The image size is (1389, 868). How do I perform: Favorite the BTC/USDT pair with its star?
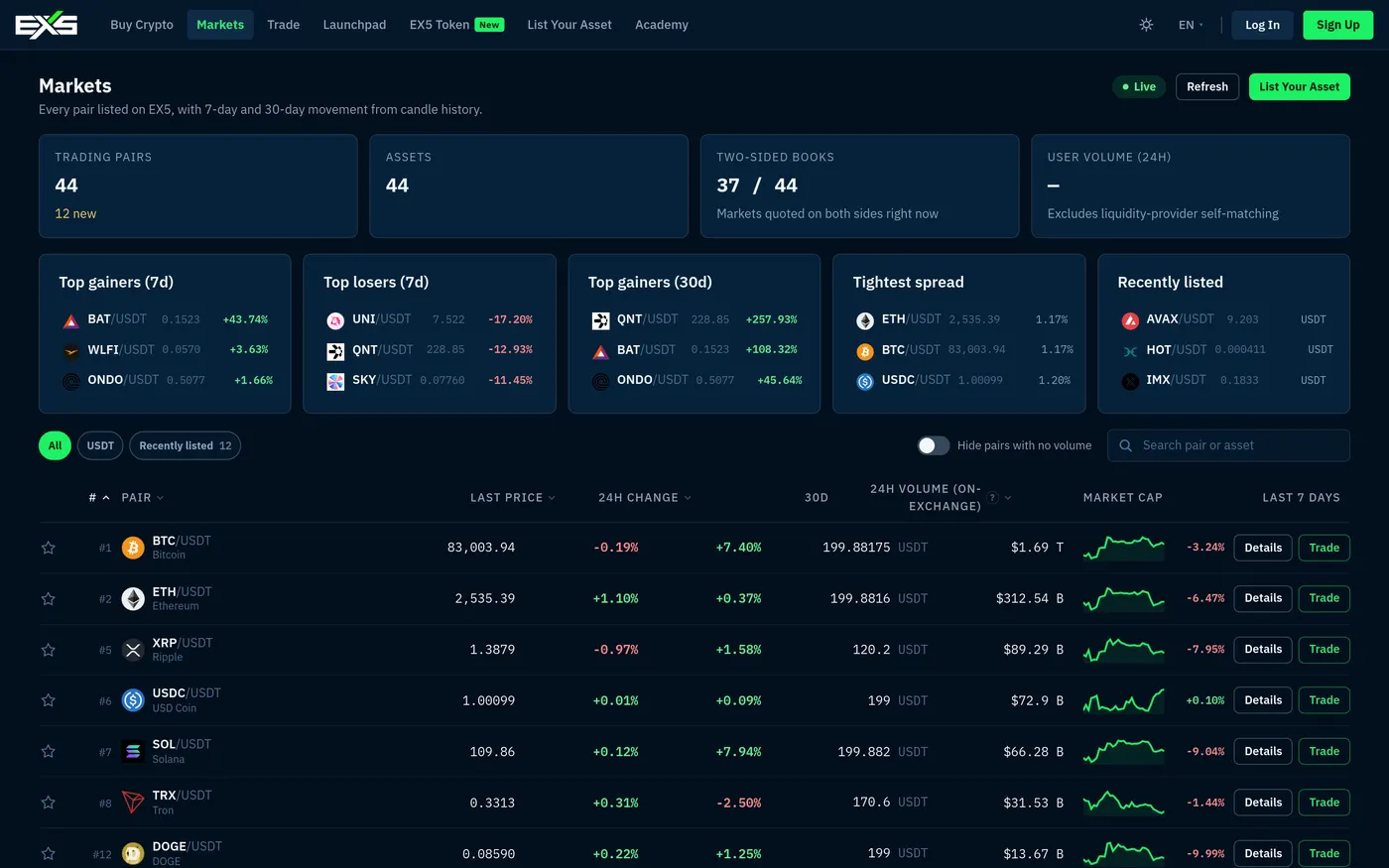point(48,548)
